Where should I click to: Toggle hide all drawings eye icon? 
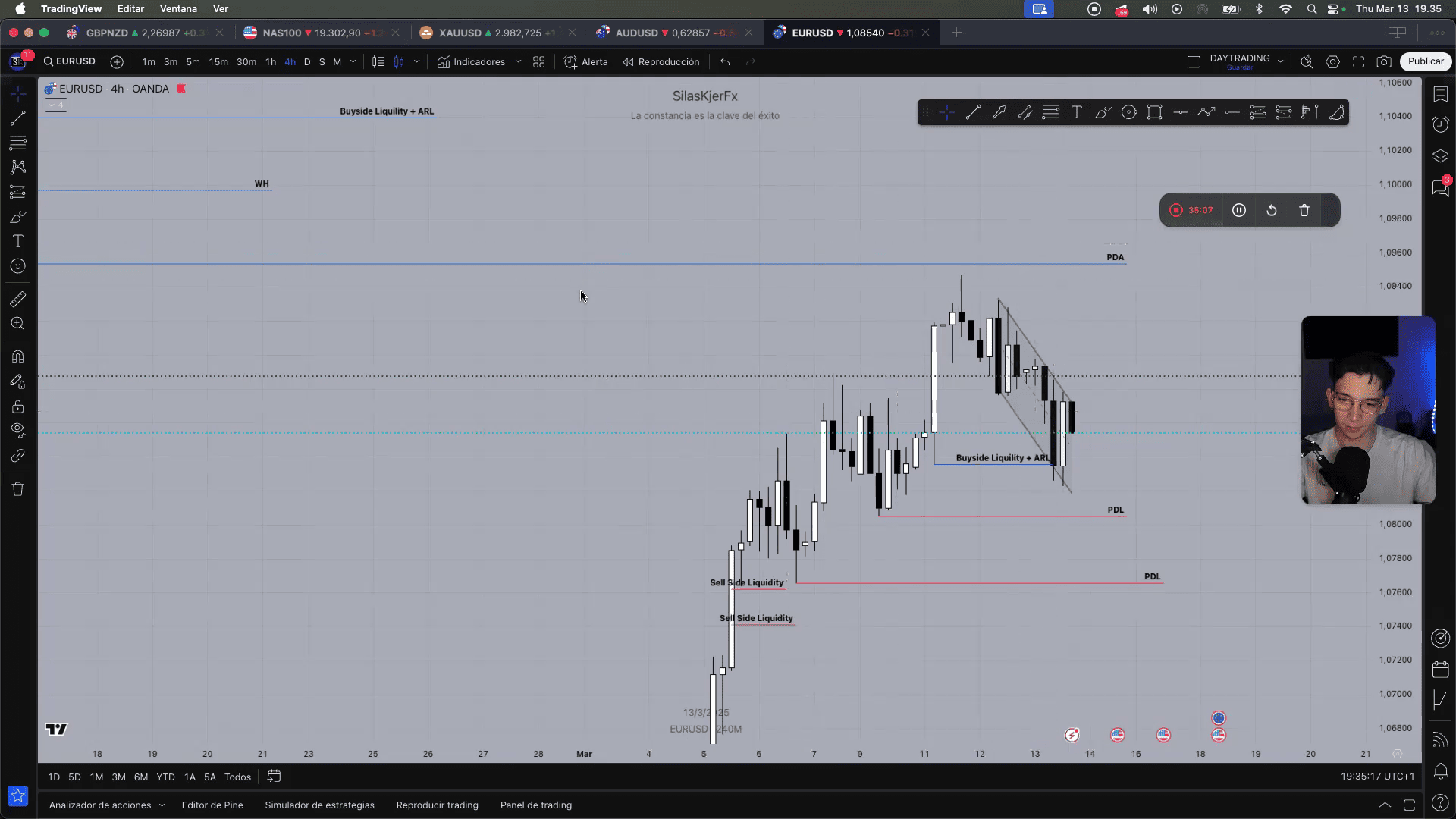pos(17,430)
